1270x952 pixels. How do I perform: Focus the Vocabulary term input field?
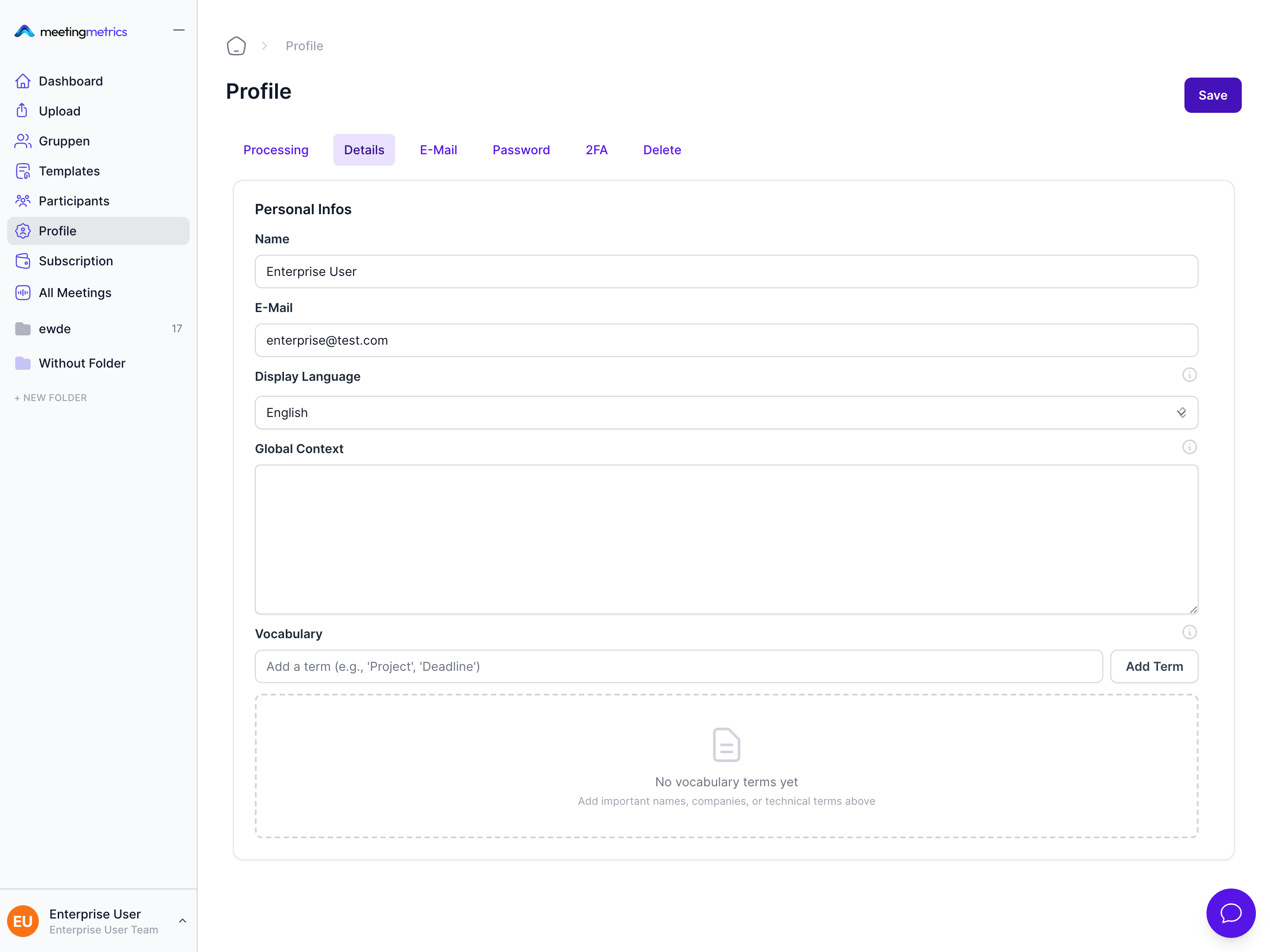678,666
